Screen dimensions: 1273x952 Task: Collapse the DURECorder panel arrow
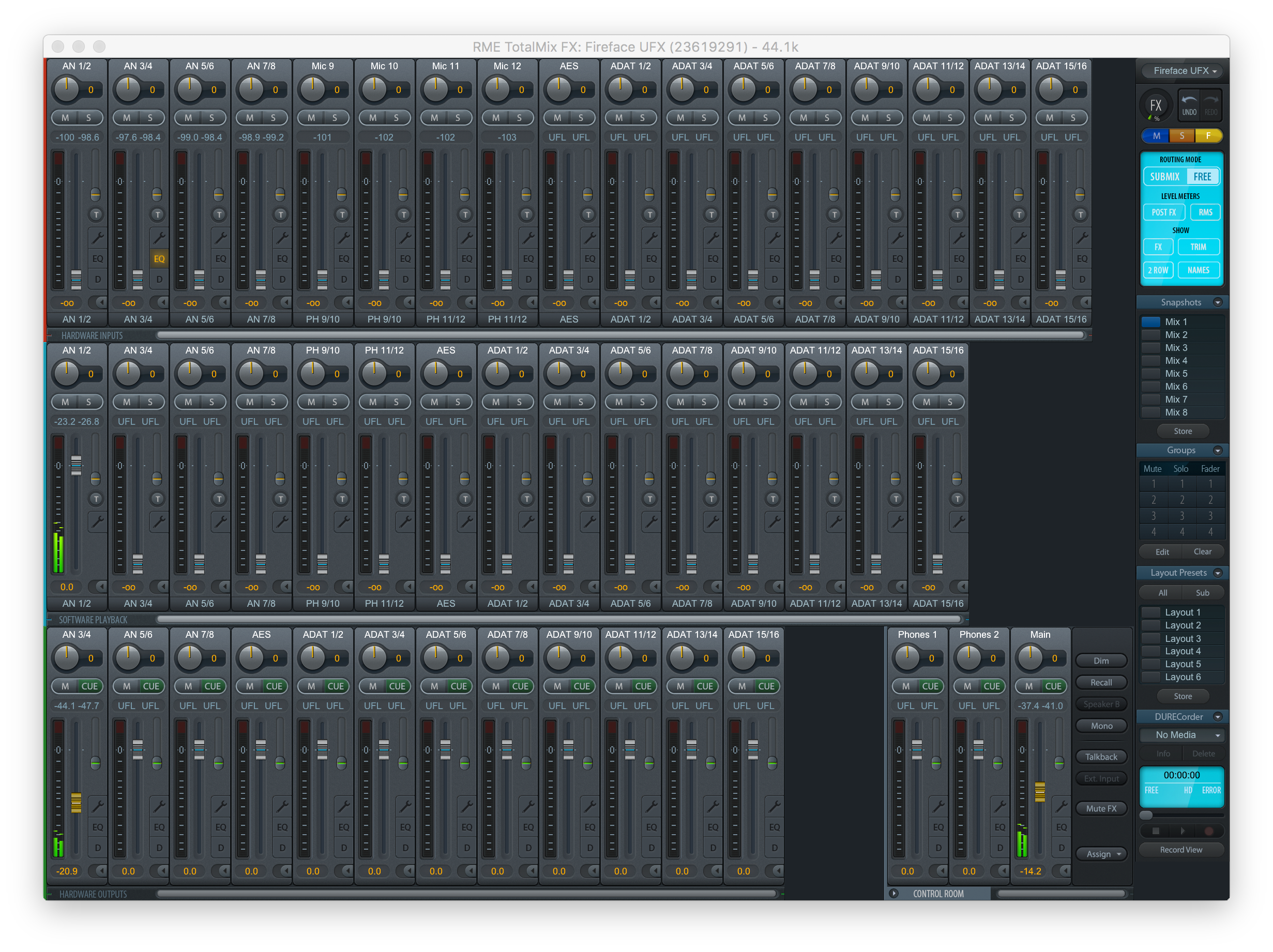point(1218,716)
